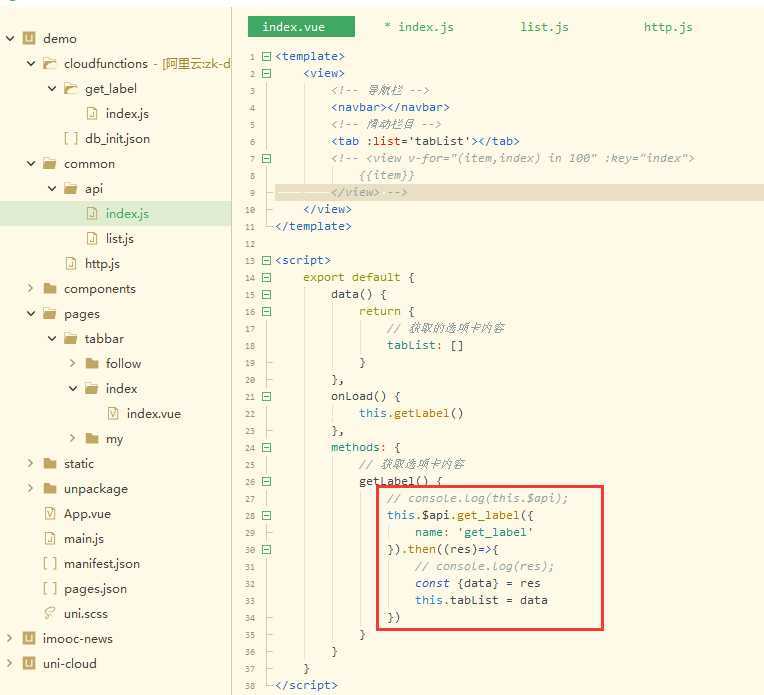The image size is (764, 695).
Task: Expand the follow folder
Action: pyautogui.click(x=73, y=363)
